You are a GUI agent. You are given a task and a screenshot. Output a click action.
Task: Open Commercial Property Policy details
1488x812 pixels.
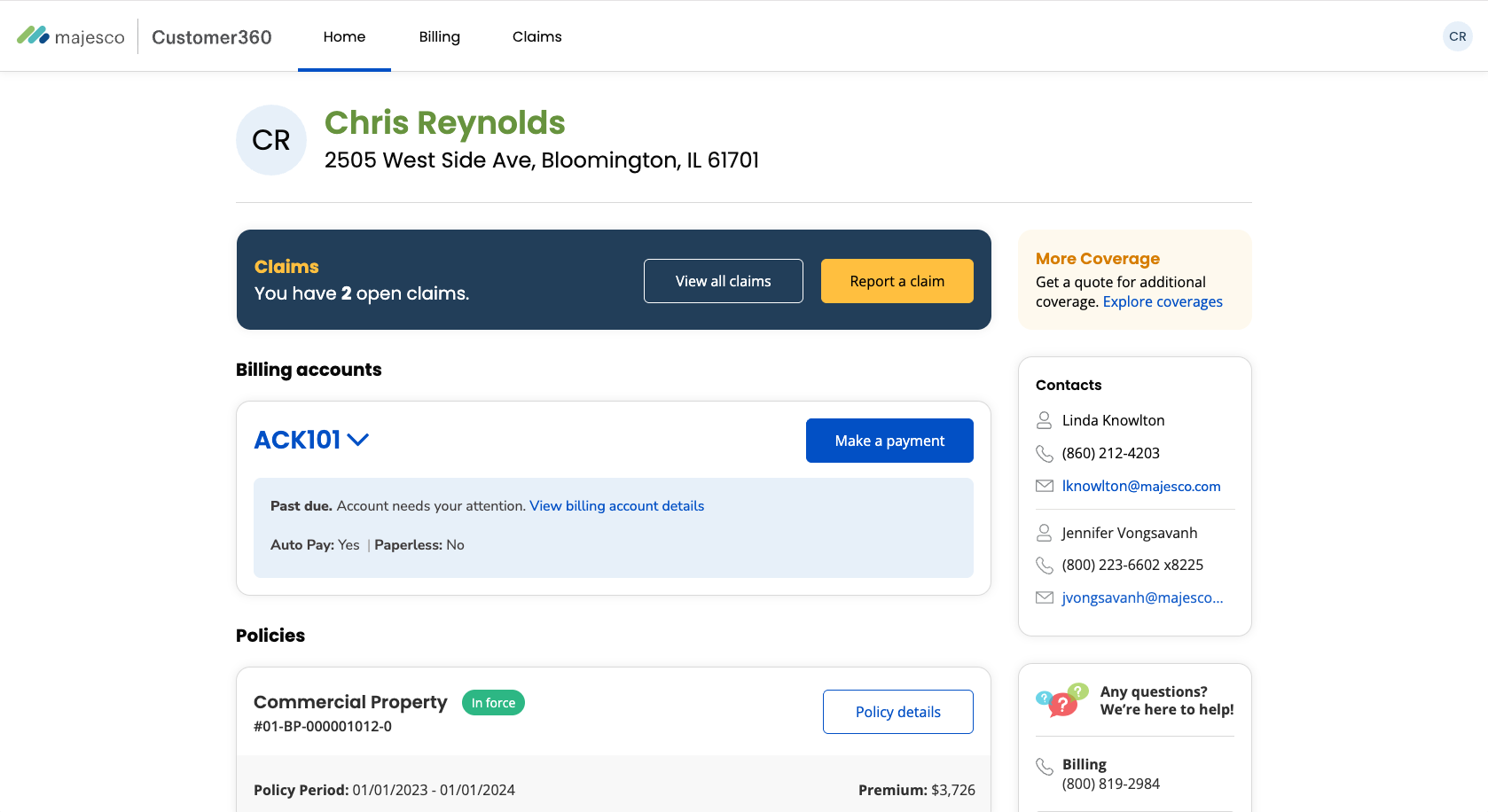898,712
